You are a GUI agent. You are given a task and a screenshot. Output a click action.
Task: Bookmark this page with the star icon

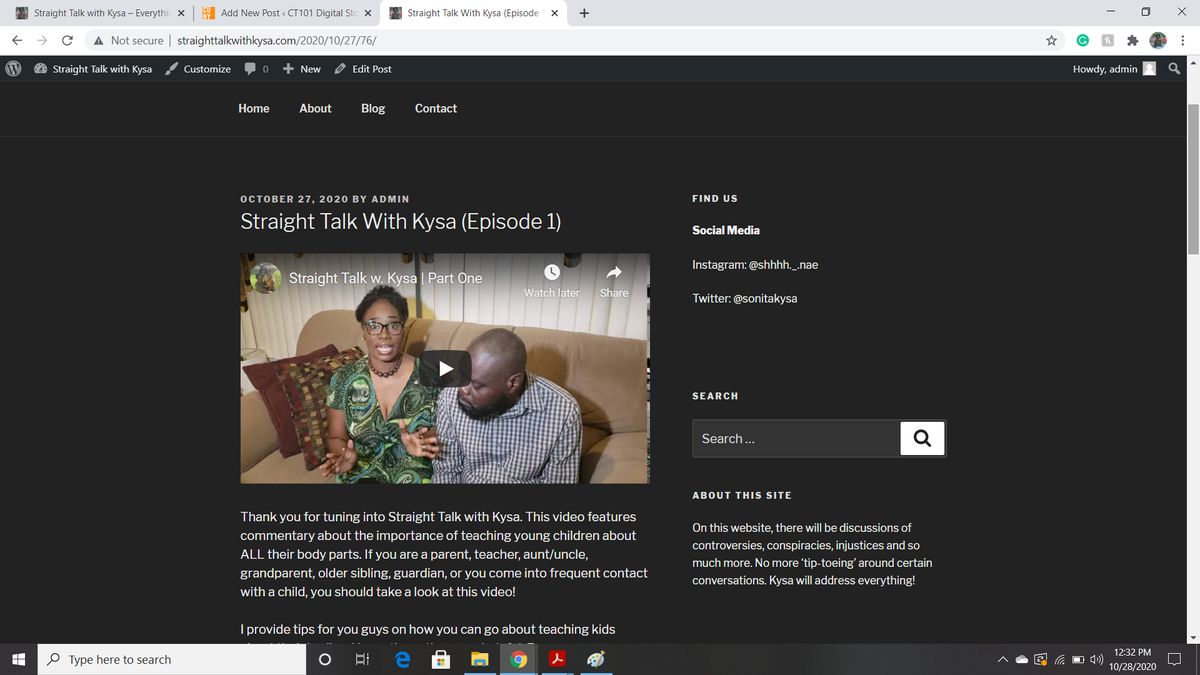tap(1051, 41)
